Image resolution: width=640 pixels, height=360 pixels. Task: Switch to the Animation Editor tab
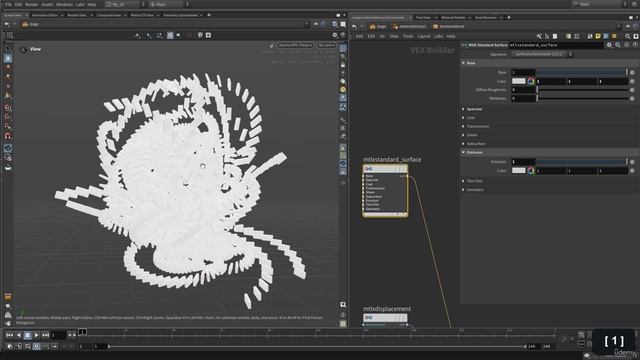(44, 15)
